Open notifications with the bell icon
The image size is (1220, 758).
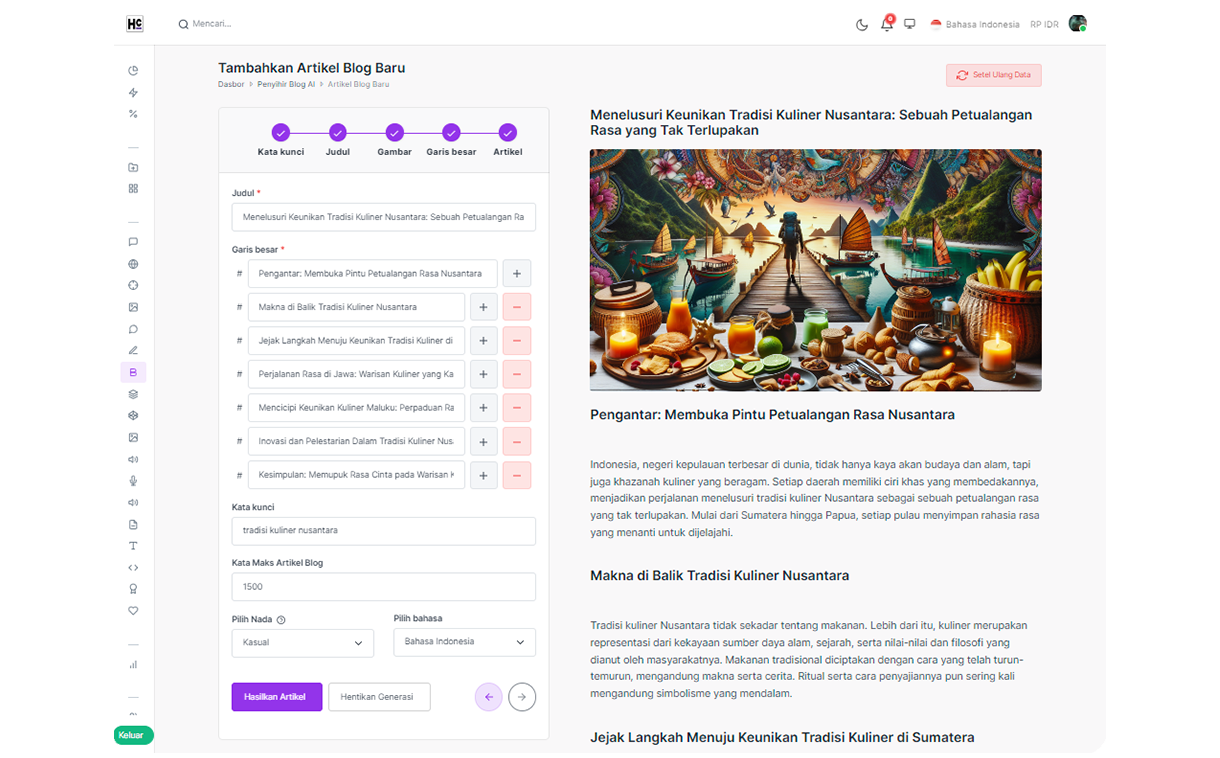coord(886,24)
